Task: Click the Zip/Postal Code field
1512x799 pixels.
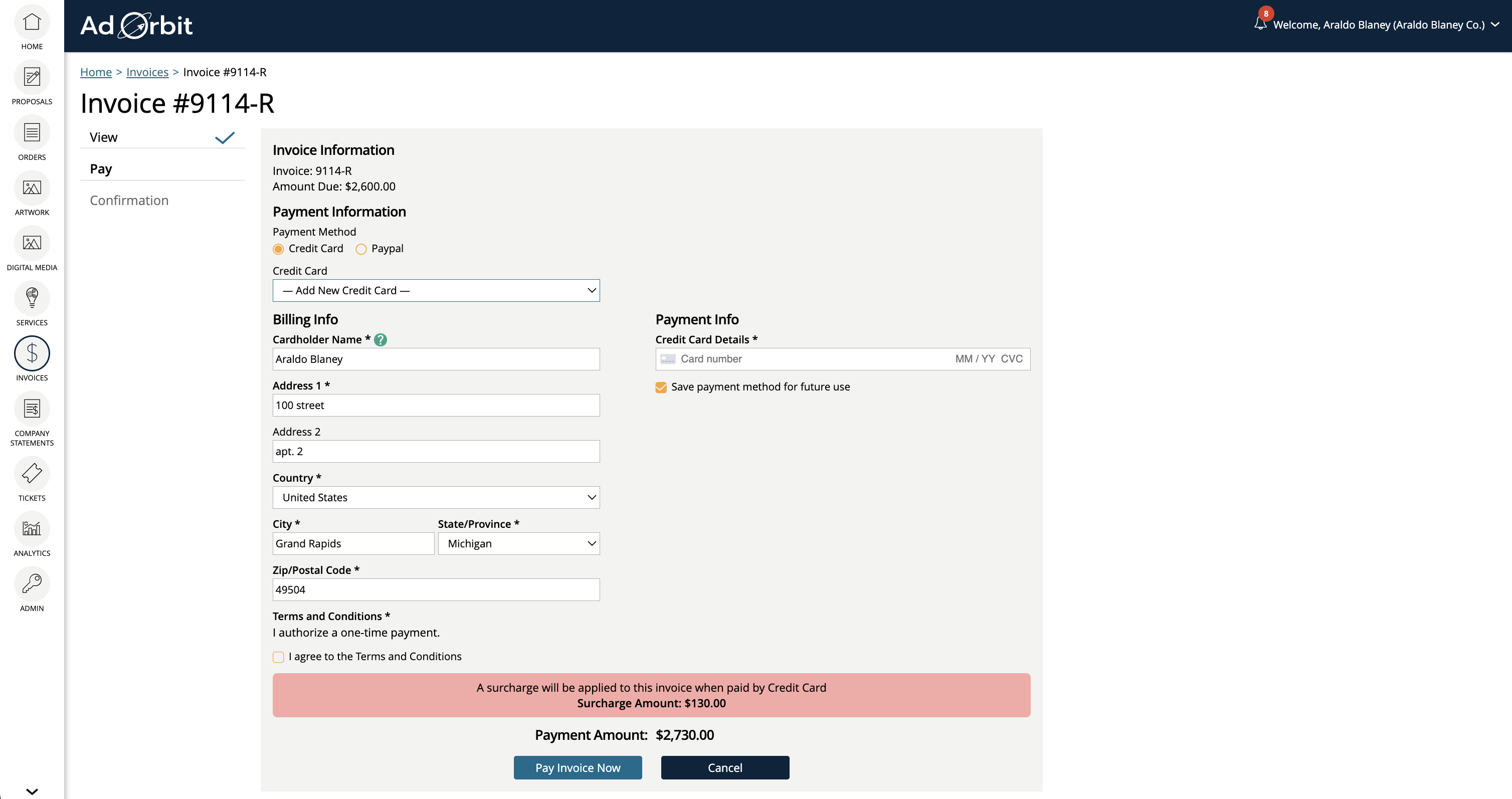Action: [x=436, y=590]
